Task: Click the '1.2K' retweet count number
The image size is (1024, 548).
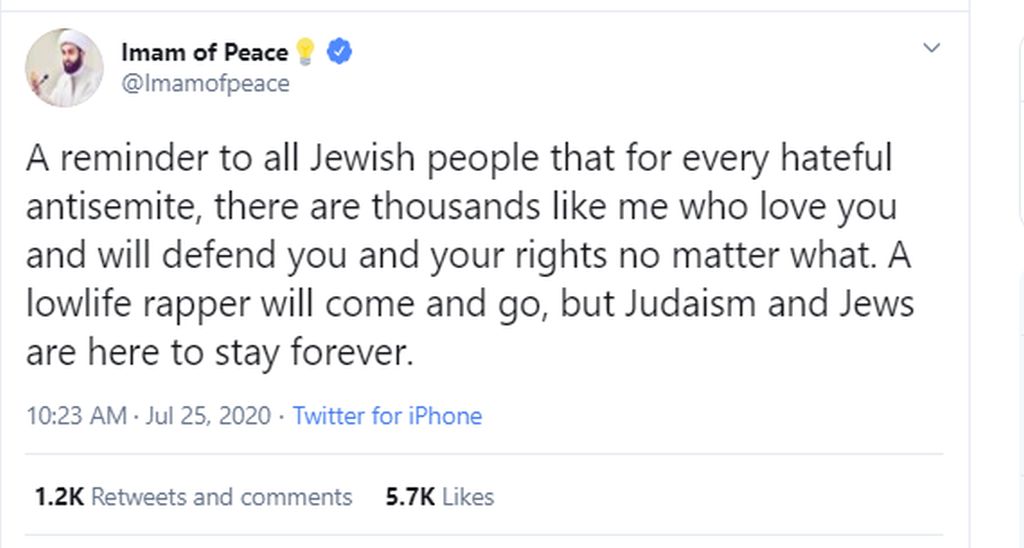Action: 59,497
